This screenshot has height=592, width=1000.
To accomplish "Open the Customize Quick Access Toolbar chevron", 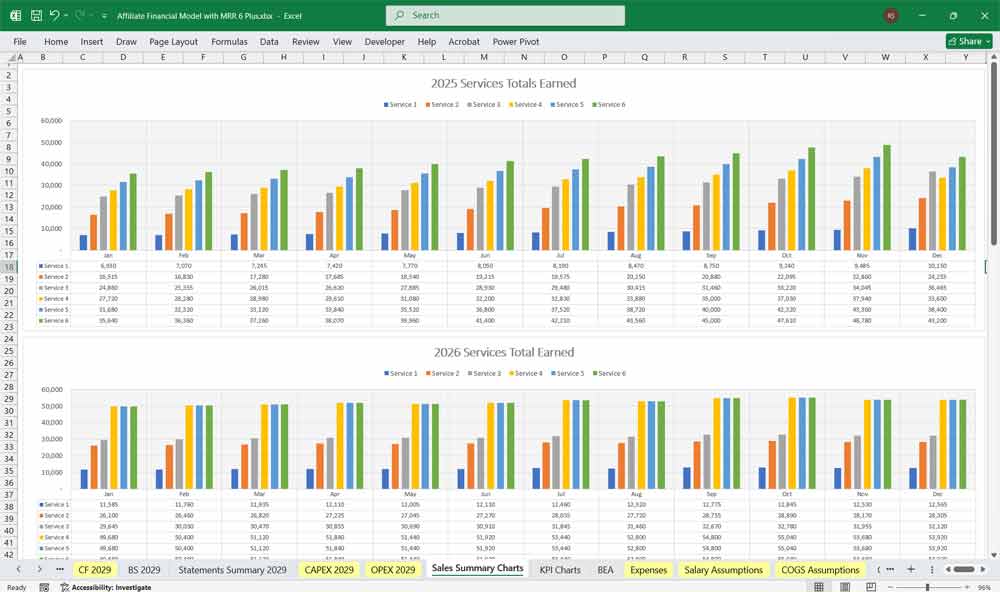I will coord(102,16).
